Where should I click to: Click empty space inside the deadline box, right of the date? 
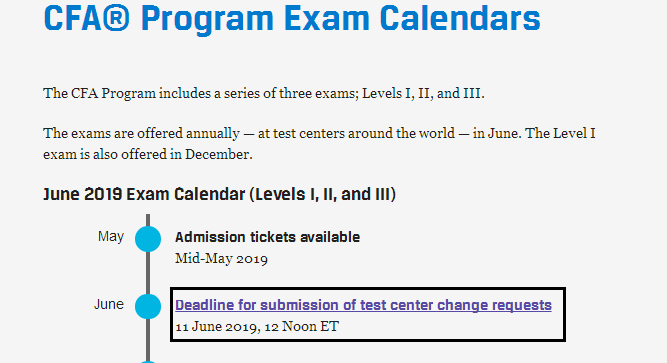coord(451,327)
